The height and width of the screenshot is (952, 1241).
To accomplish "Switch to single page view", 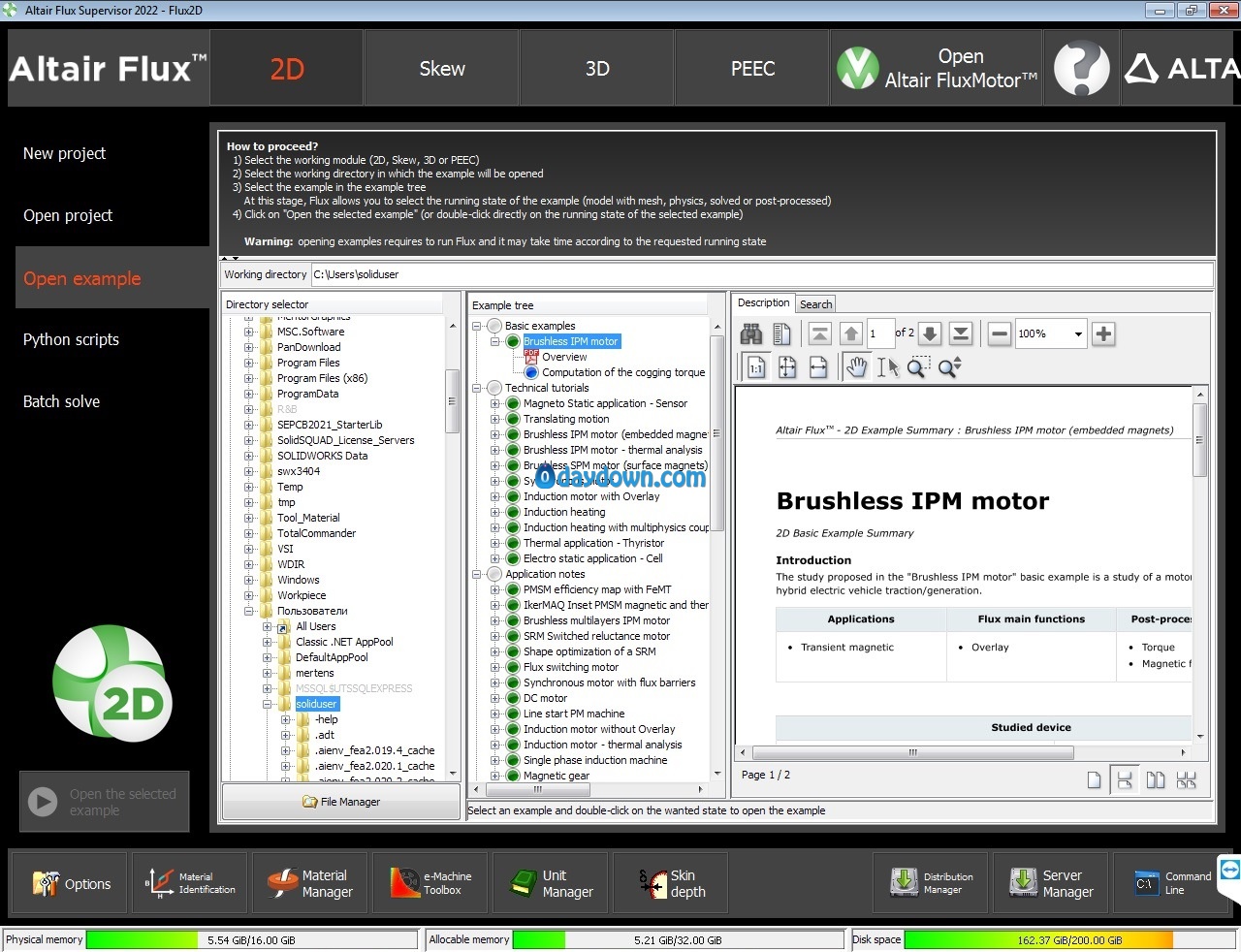I will coord(1094,780).
